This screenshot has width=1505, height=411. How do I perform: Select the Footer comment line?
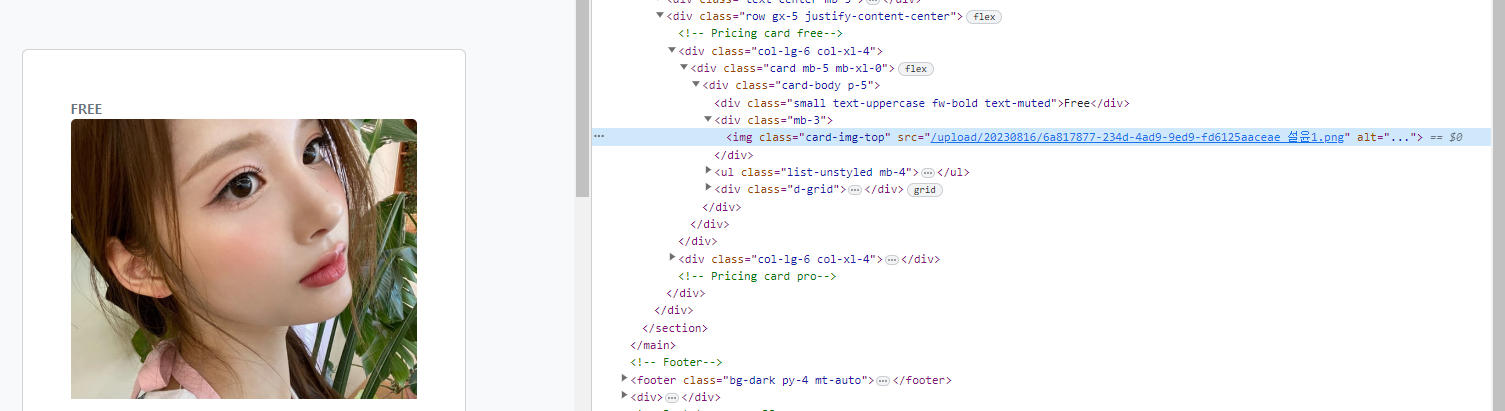[676, 362]
